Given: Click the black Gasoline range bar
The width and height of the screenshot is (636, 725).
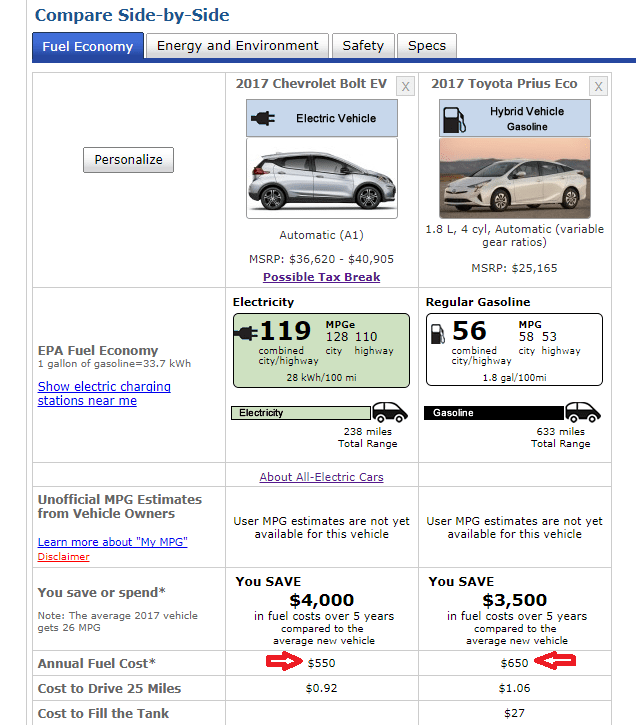Looking at the screenshot, I should (x=494, y=413).
